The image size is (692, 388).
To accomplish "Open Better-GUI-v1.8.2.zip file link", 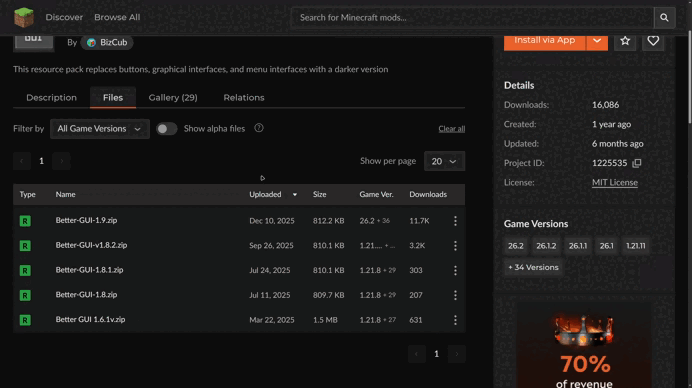I will pyautogui.click(x=91, y=245).
